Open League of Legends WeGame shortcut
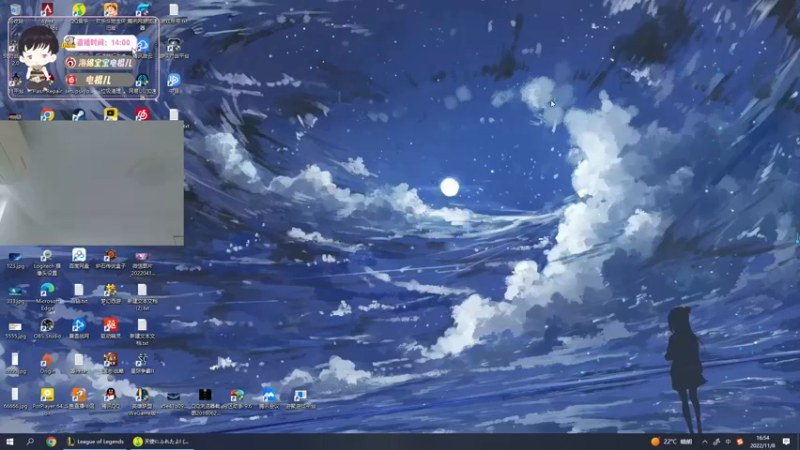 (x=142, y=401)
